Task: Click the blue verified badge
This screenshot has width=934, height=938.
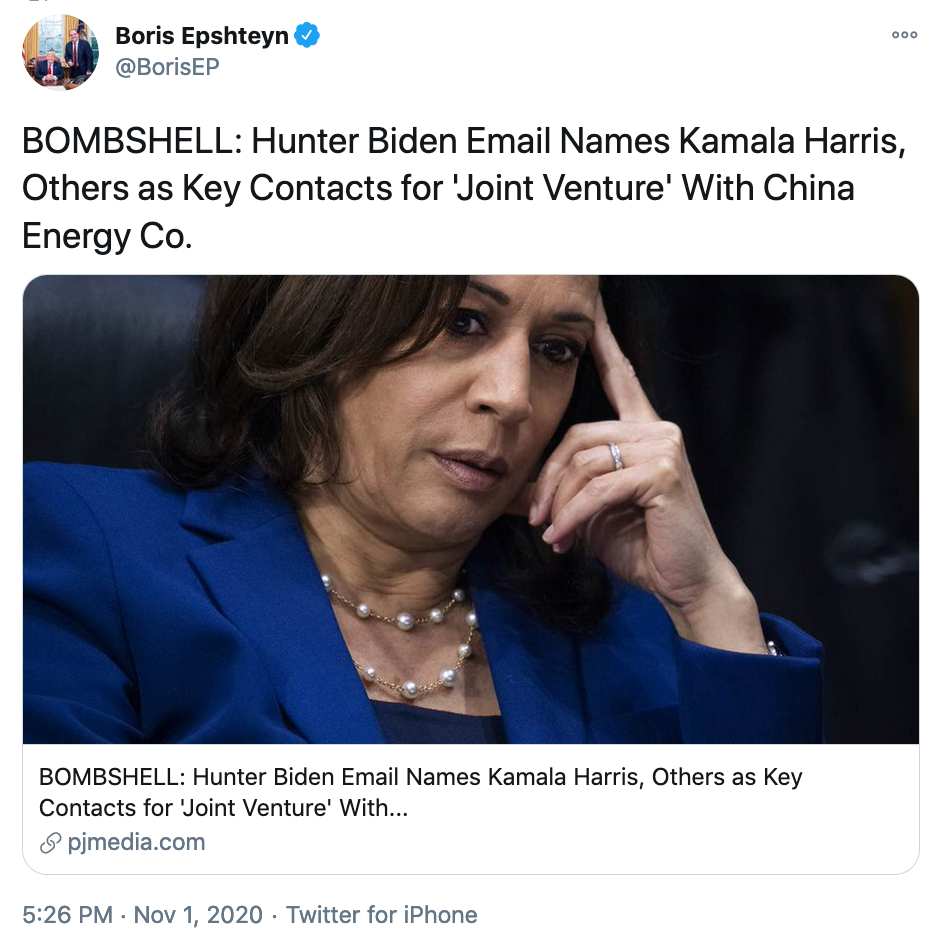Action: point(308,36)
